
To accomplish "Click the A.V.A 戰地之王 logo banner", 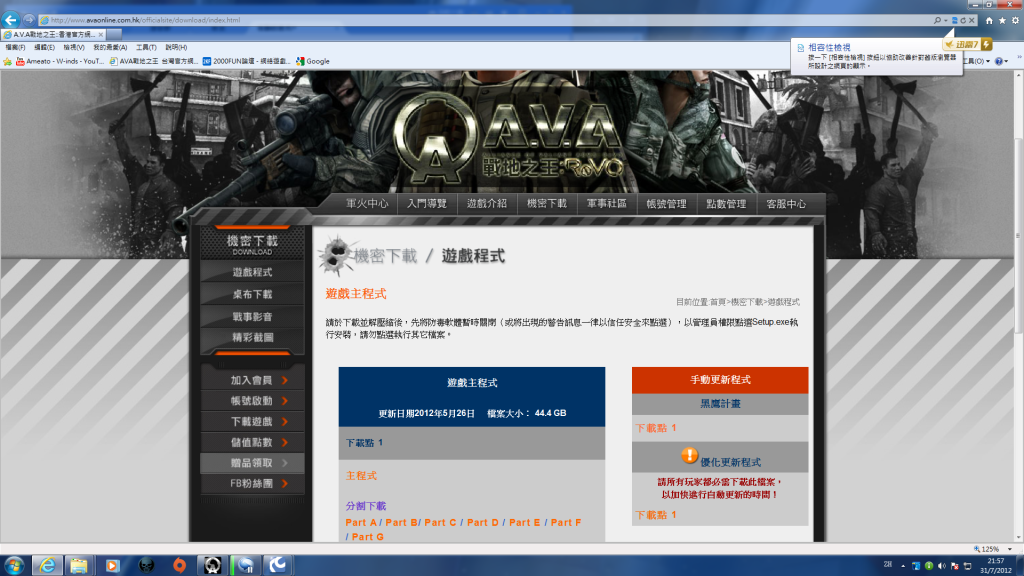I will [511, 140].
